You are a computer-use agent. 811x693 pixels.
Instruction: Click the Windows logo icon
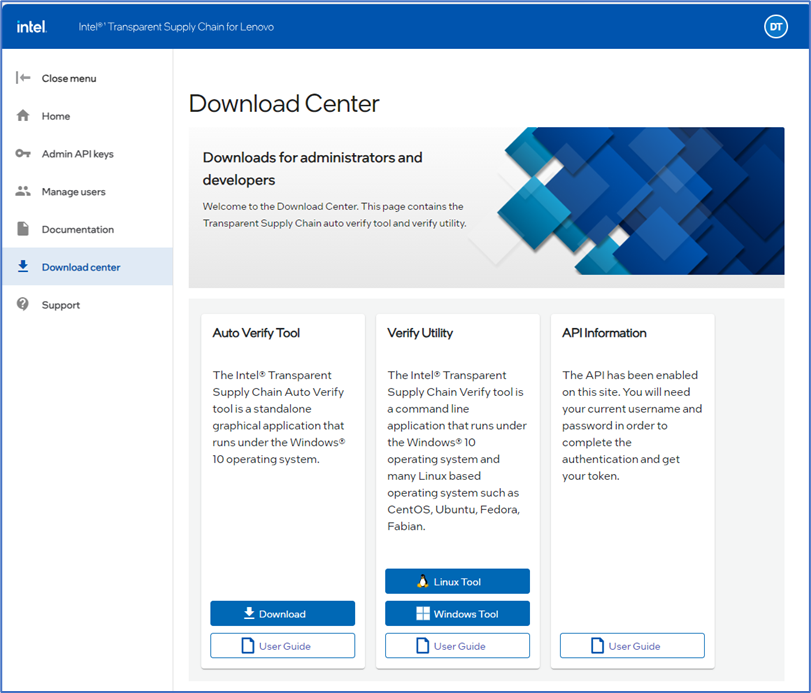point(423,613)
